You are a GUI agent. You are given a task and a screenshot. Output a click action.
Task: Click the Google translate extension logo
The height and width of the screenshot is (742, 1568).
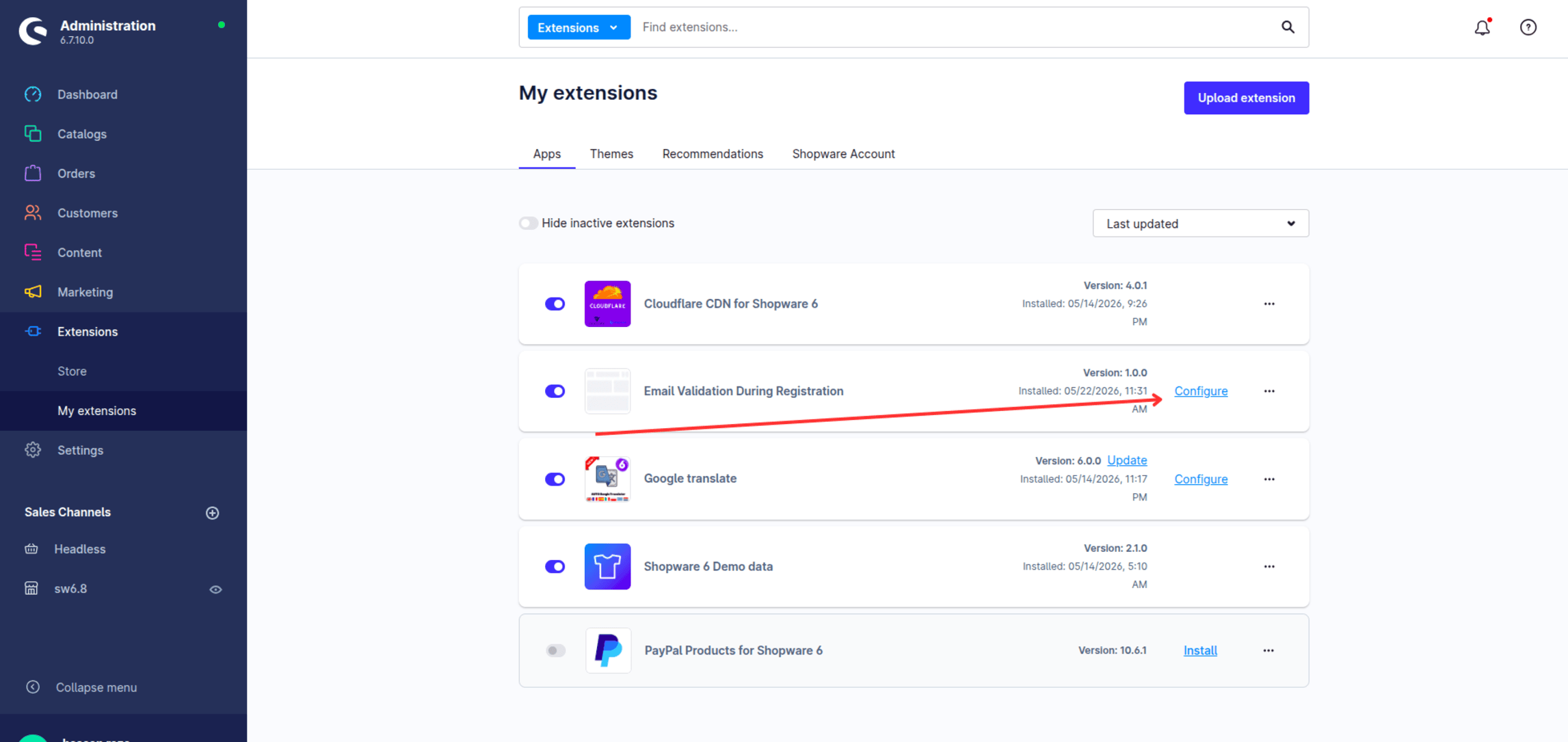[607, 479]
